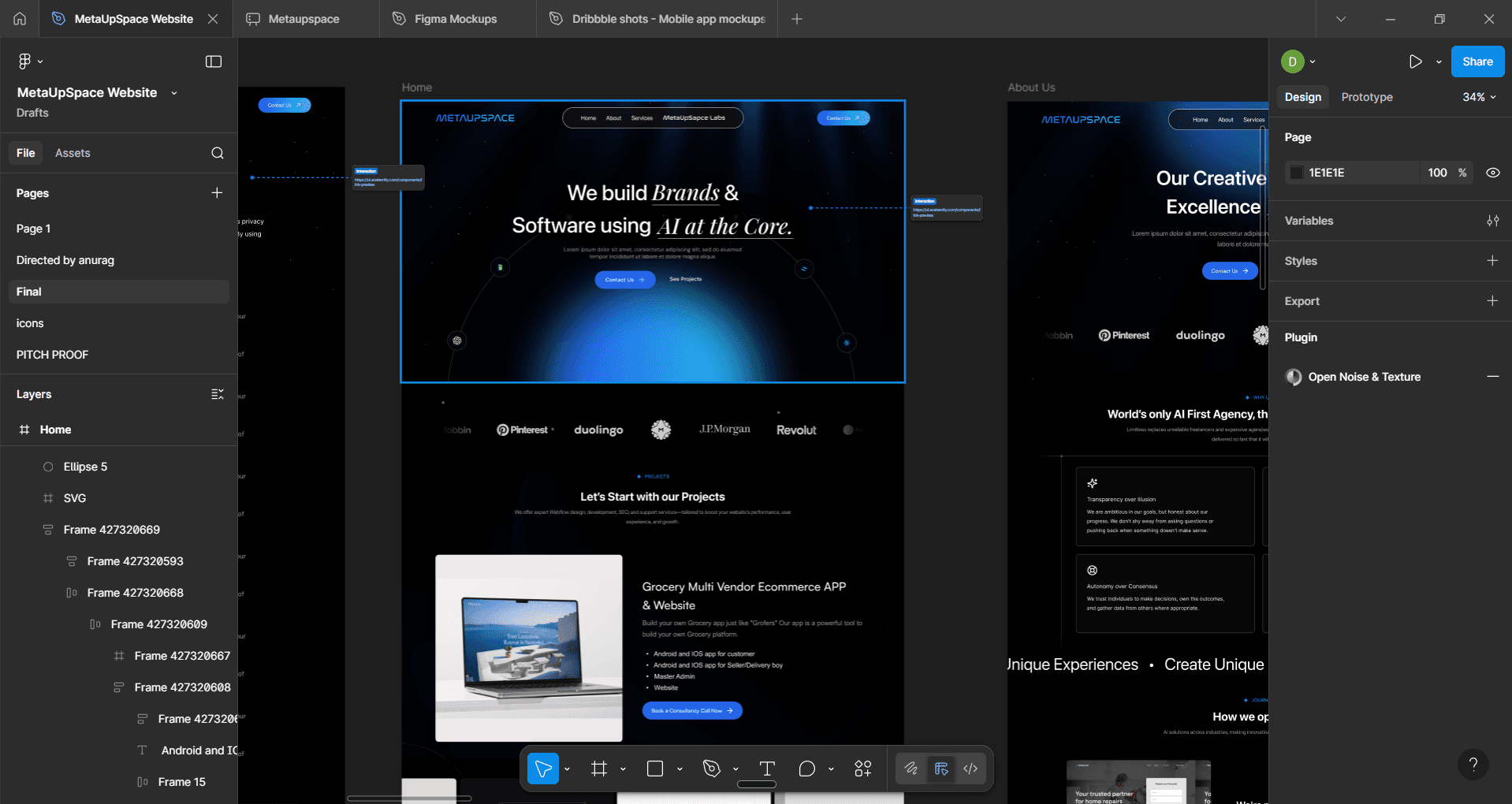Select the Frame tool
The image size is (1512, 804).
[599, 769]
